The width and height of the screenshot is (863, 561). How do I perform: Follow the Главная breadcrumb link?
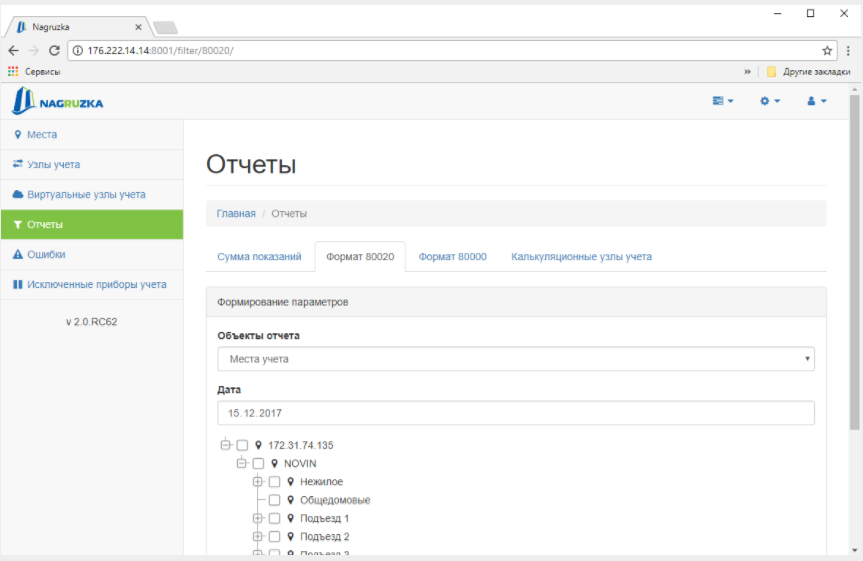coord(236,214)
